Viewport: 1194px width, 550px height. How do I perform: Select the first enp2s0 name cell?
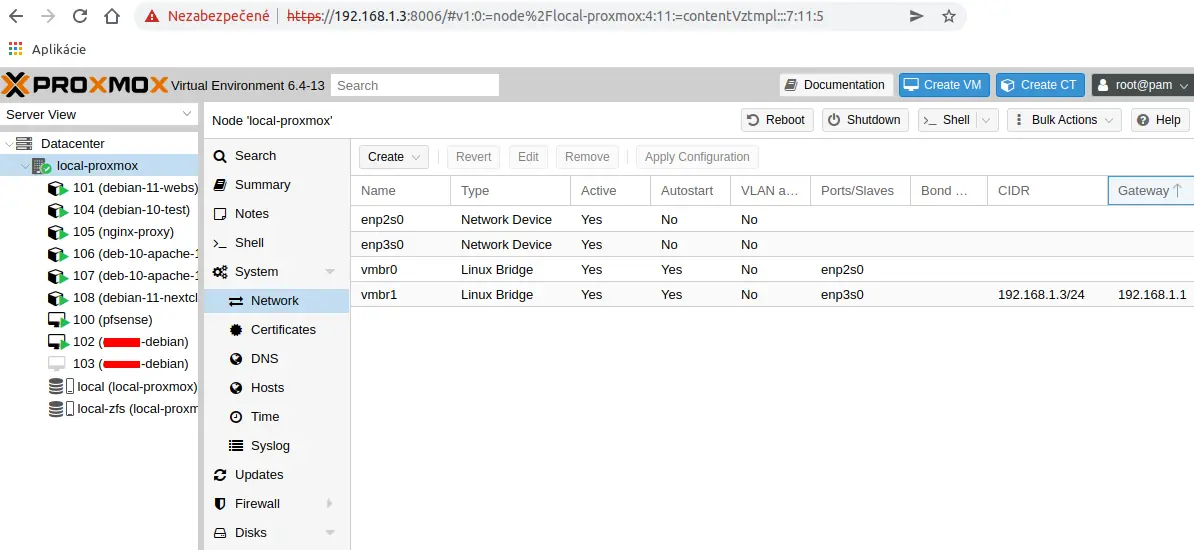click(x=401, y=219)
